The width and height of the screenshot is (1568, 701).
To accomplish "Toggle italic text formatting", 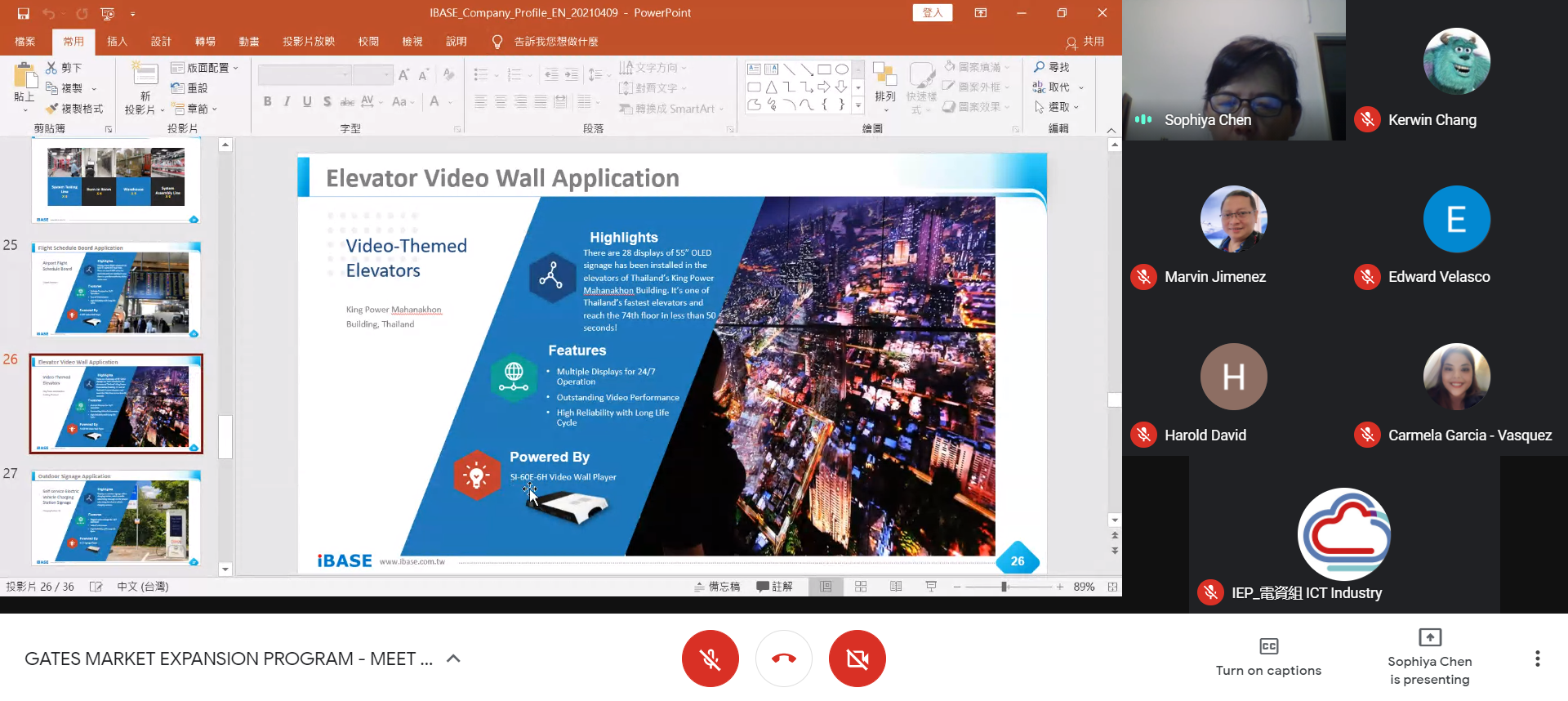I will click(287, 101).
